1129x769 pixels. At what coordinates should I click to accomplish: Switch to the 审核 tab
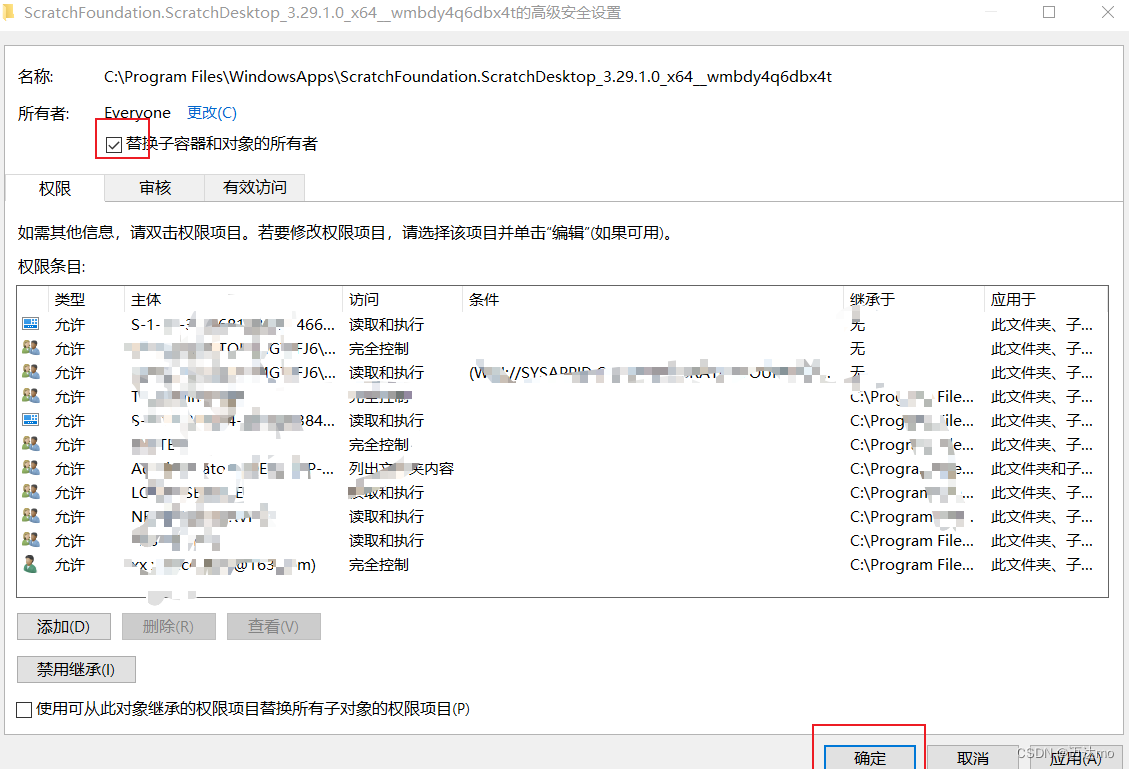(x=154, y=187)
